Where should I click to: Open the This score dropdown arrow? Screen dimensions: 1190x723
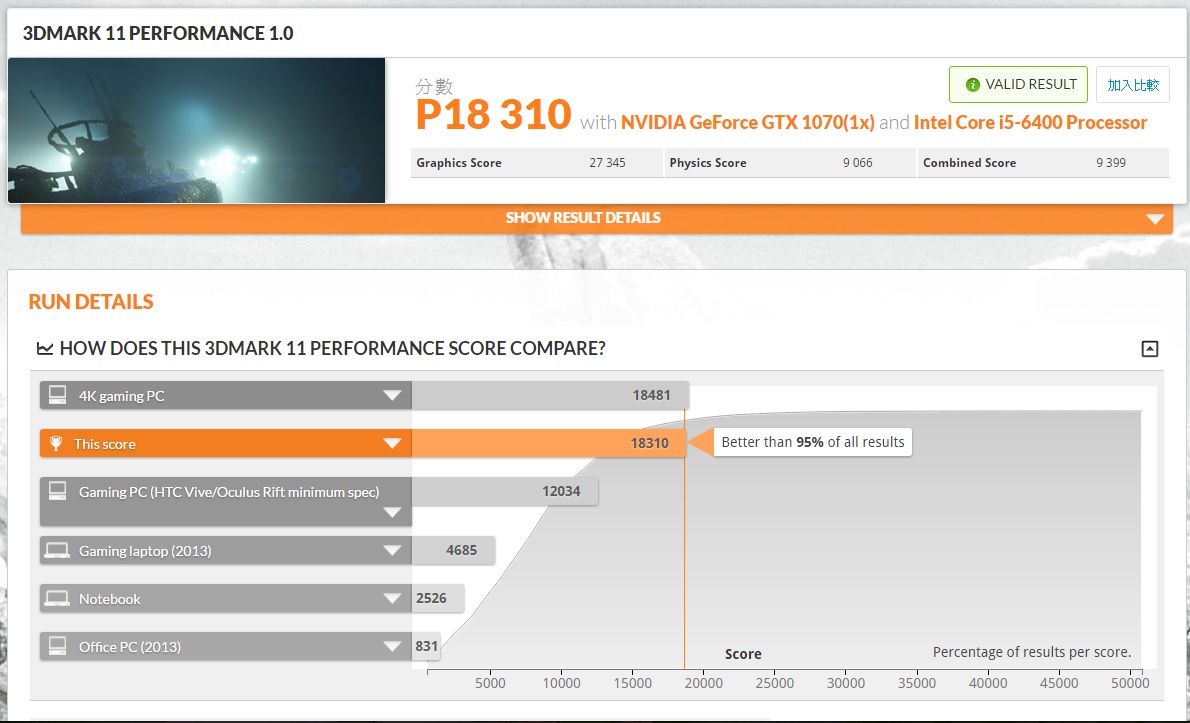click(392, 443)
